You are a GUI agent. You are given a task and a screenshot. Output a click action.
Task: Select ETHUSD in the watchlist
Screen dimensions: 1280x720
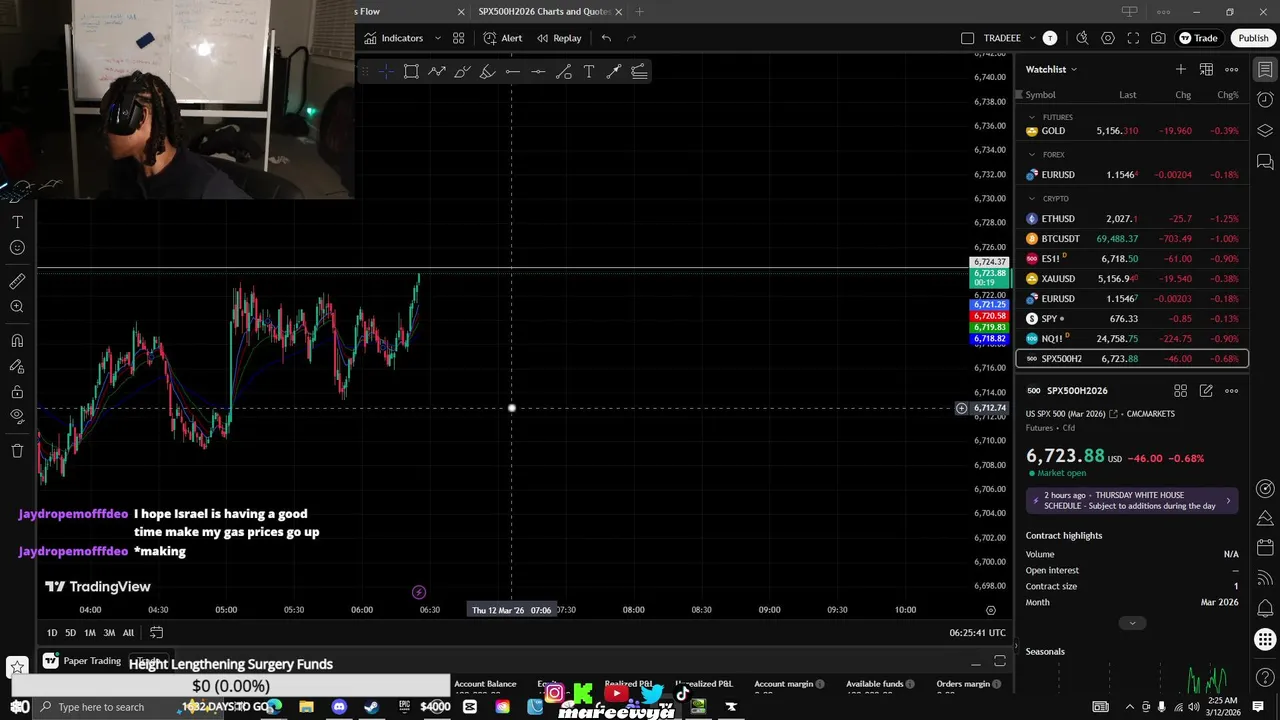pos(1132,219)
